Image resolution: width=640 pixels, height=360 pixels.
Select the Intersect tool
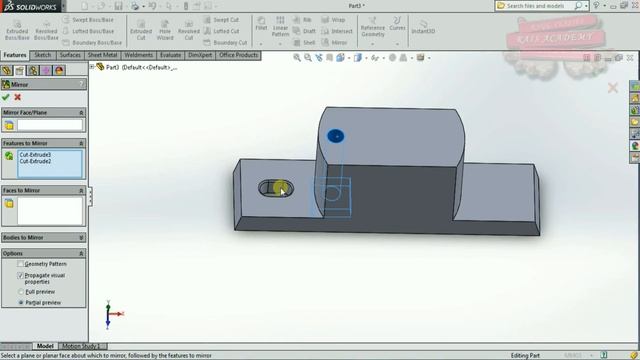pos(337,31)
